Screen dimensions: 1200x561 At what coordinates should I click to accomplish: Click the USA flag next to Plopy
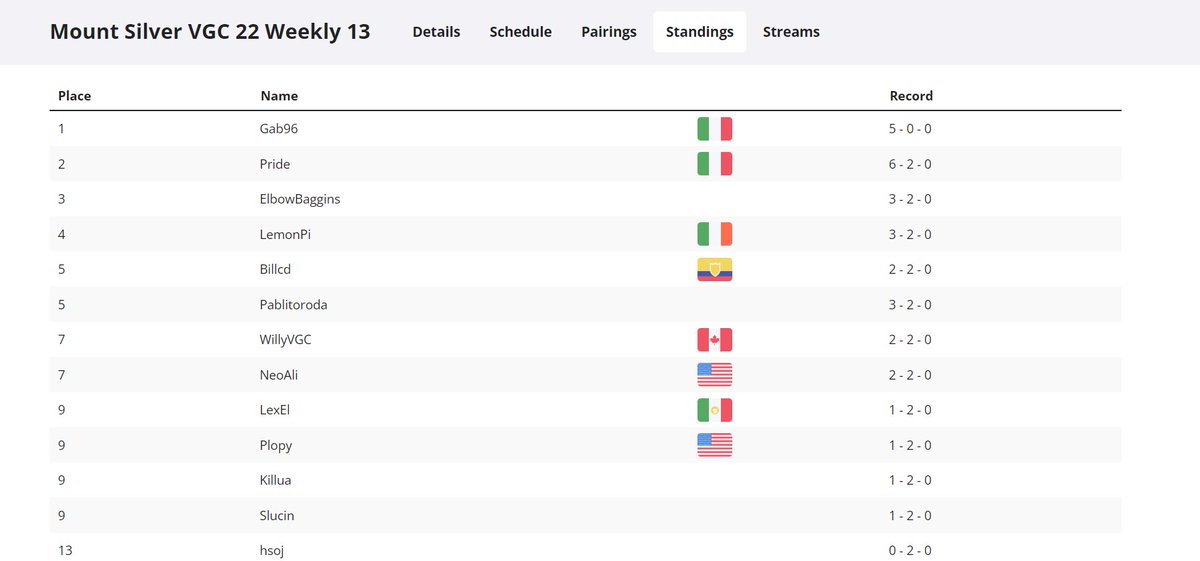(714, 445)
